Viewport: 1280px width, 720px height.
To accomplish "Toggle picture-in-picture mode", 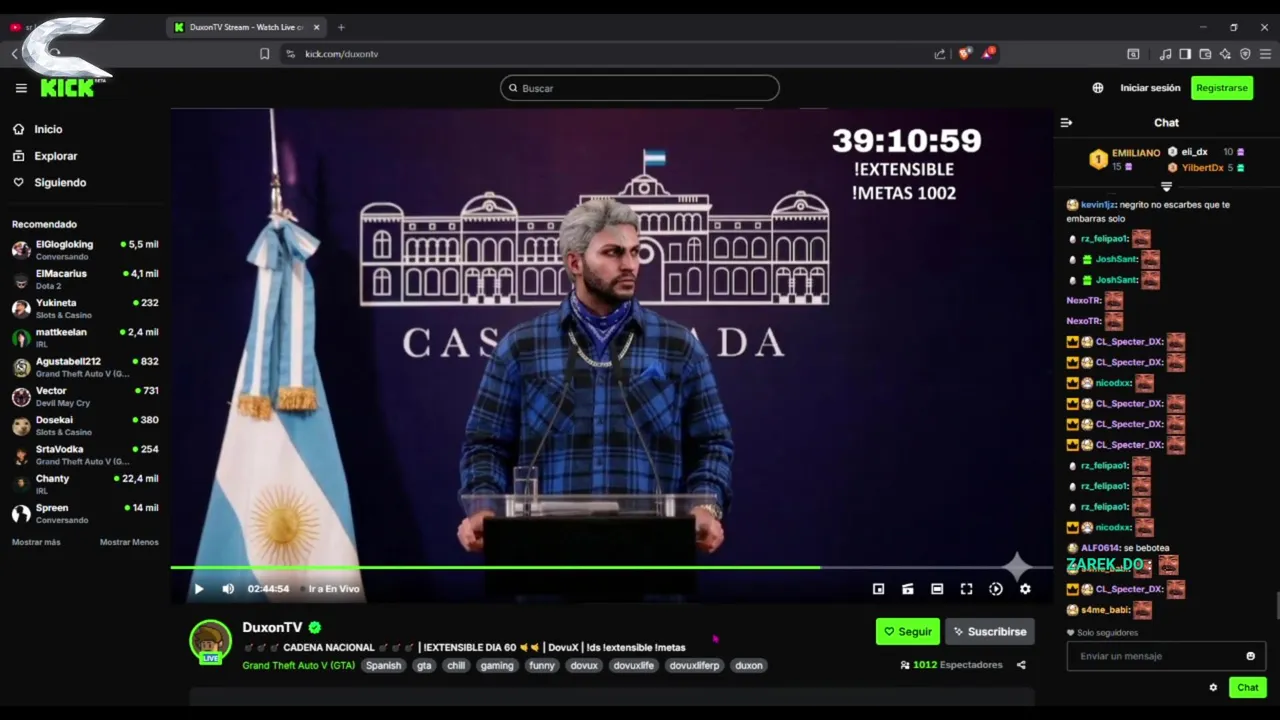I will coord(878,589).
